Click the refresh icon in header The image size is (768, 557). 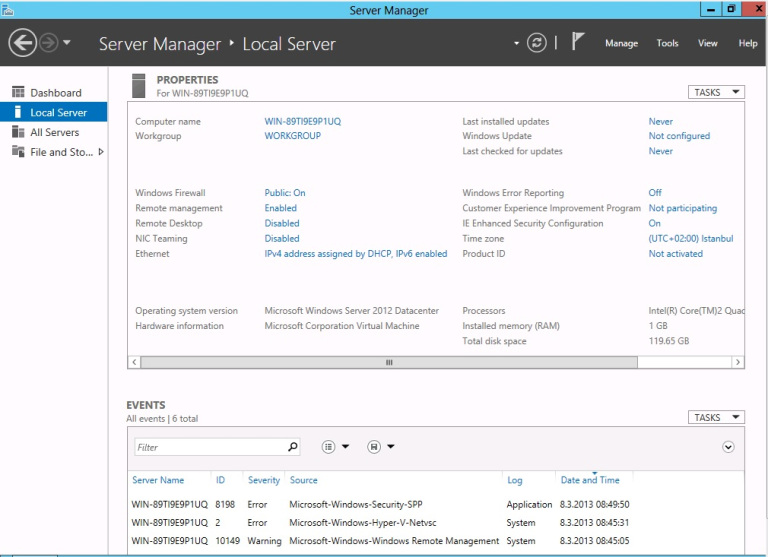(x=538, y=43)
